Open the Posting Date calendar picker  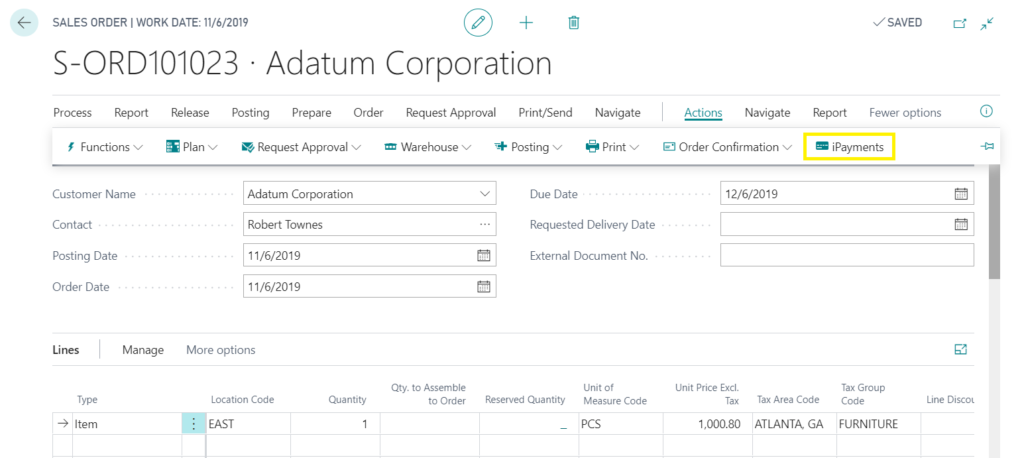point(483,255)
